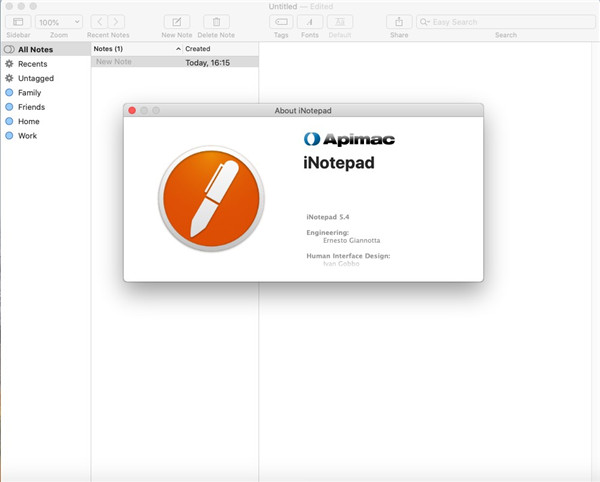
Task: Open Recents in the sidebar
Action: pos(32,63)
